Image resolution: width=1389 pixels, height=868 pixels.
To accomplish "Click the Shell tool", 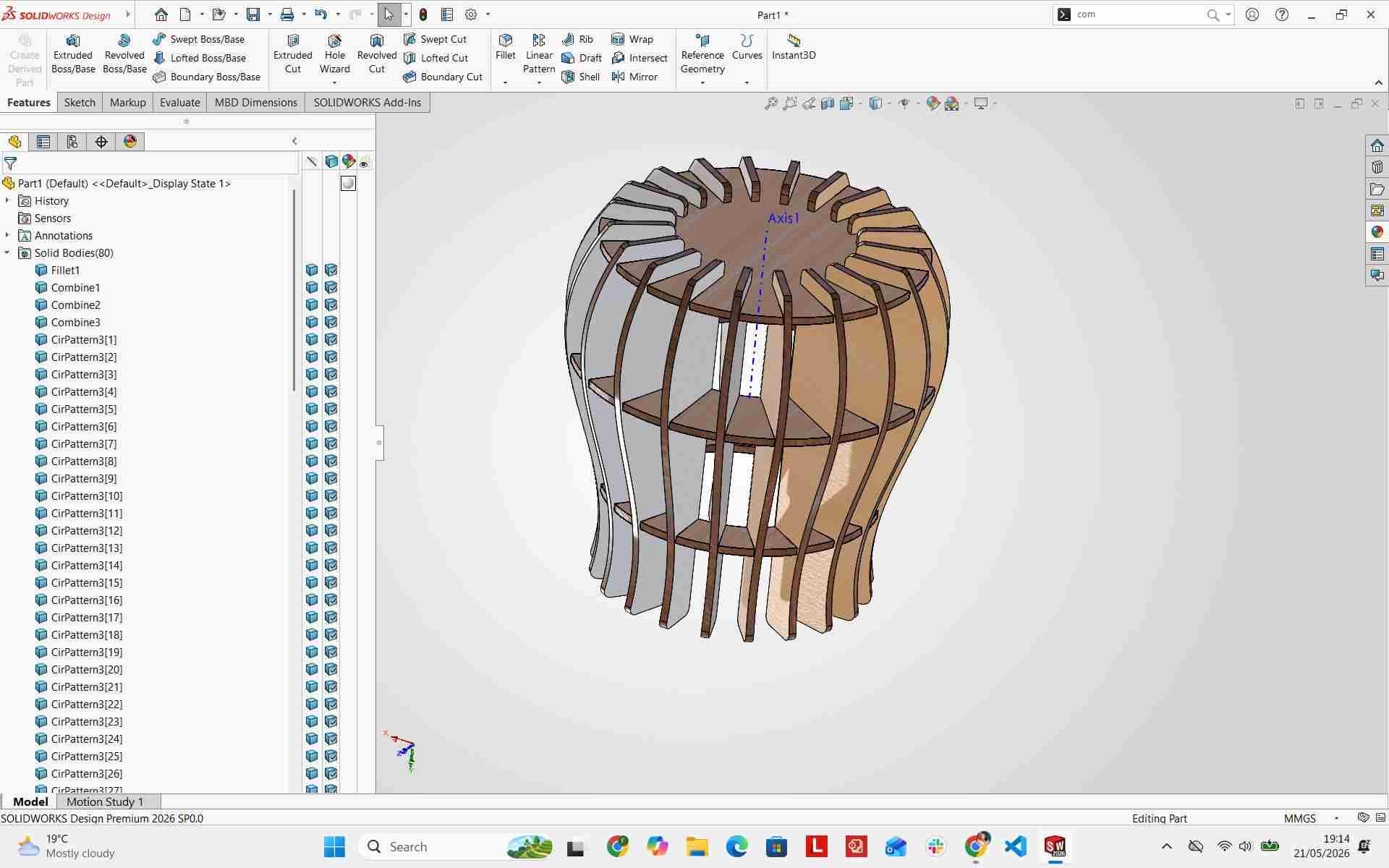I will 580,77.
